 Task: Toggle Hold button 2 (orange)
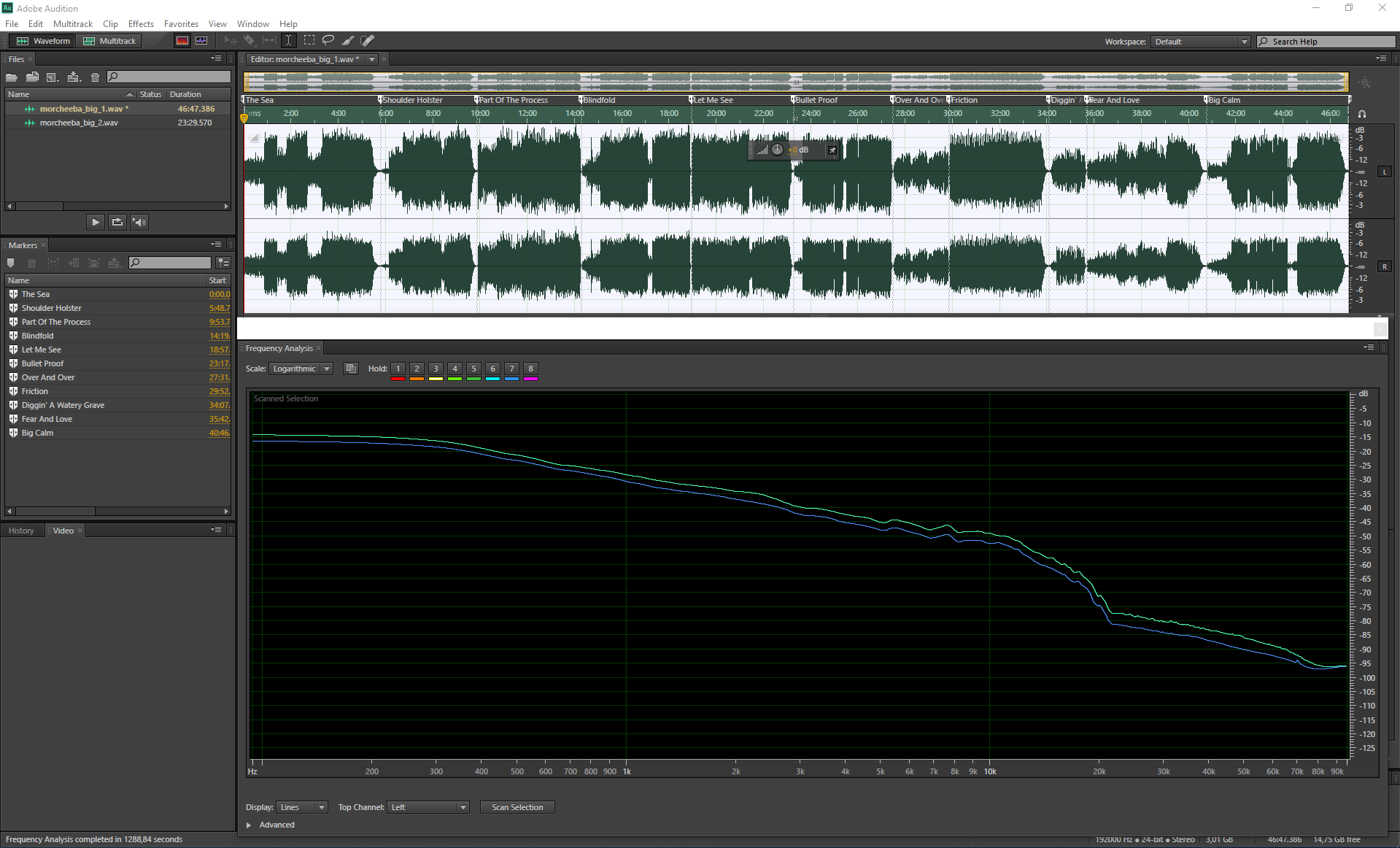(x=417, y=369)
